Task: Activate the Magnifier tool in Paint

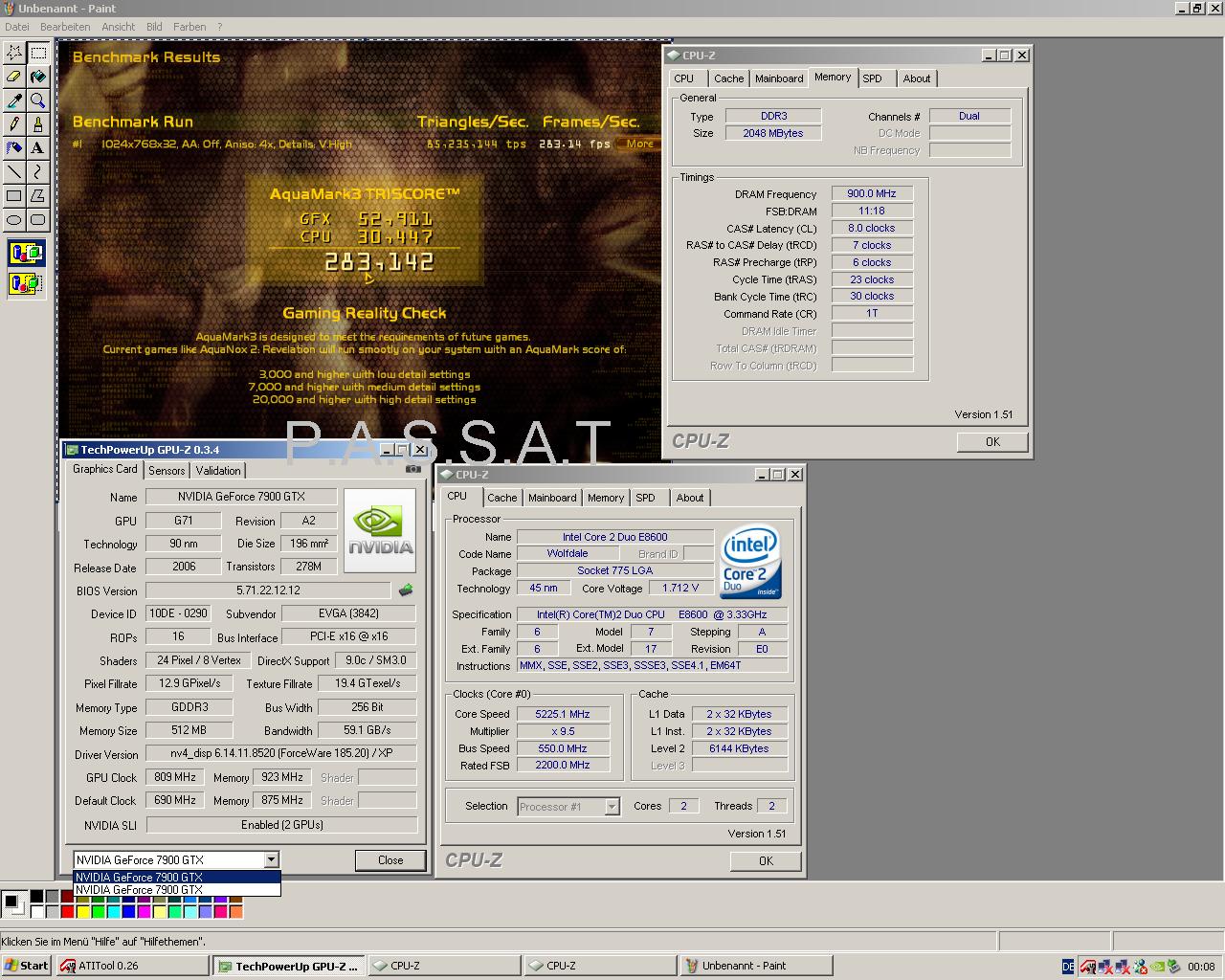Action: pos(38,100)
